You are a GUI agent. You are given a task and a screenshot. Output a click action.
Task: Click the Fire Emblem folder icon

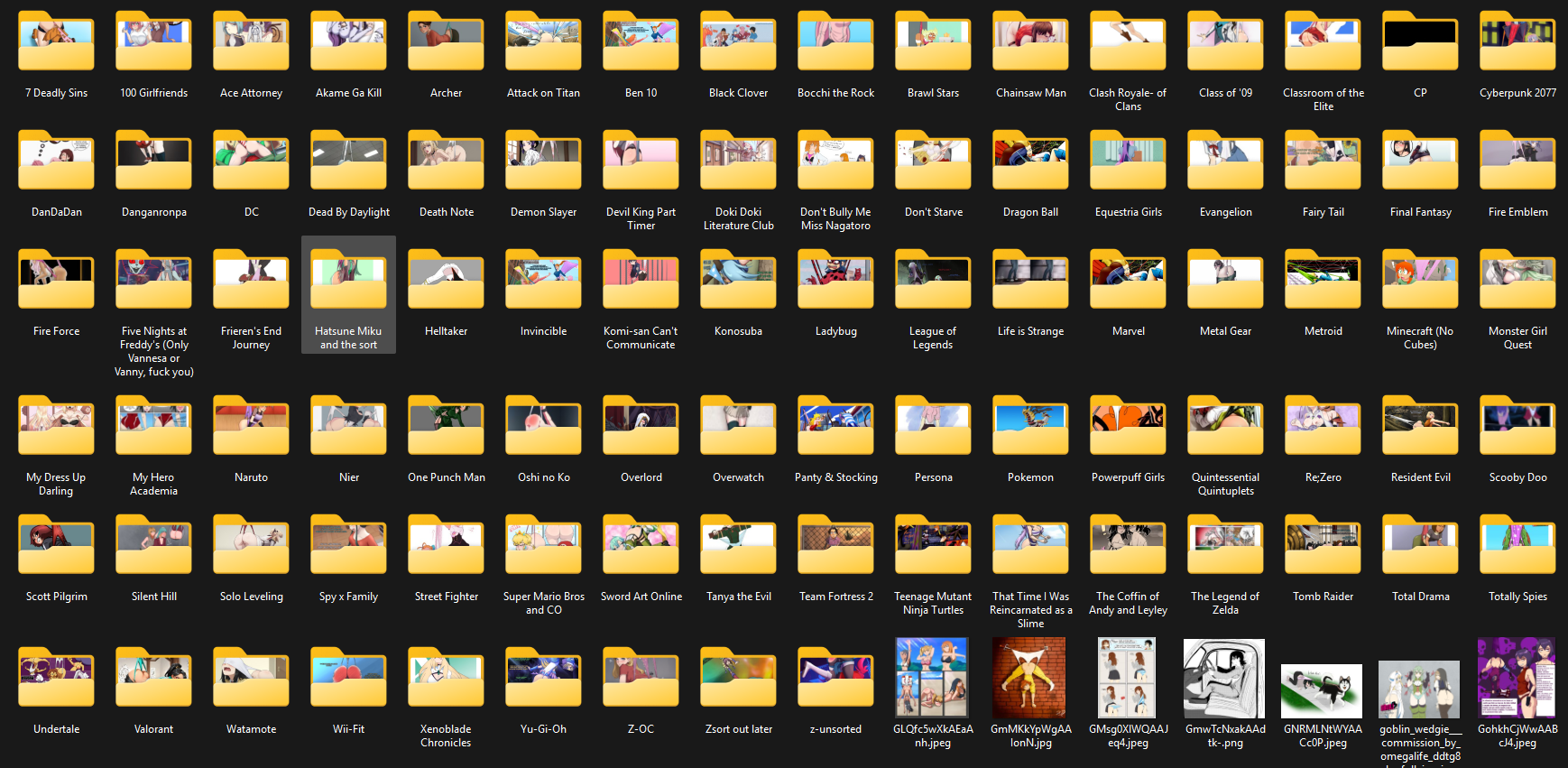(x=1517, y=161)
